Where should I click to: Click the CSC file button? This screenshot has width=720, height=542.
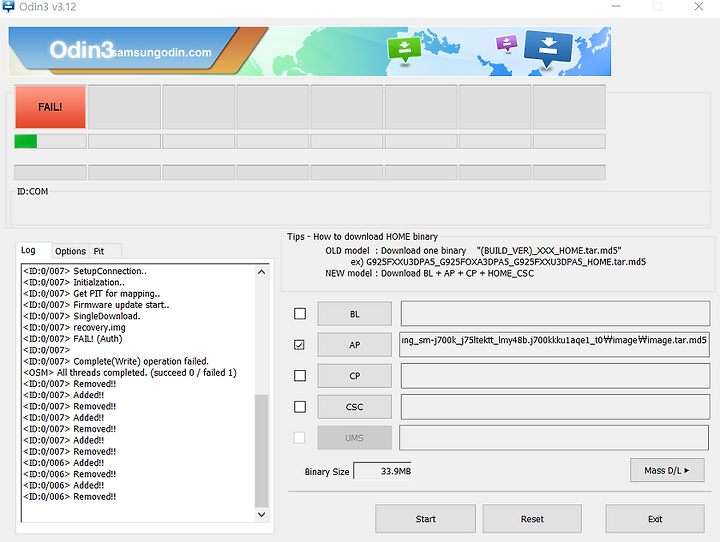pyautogui.click(x=354, y=407)
